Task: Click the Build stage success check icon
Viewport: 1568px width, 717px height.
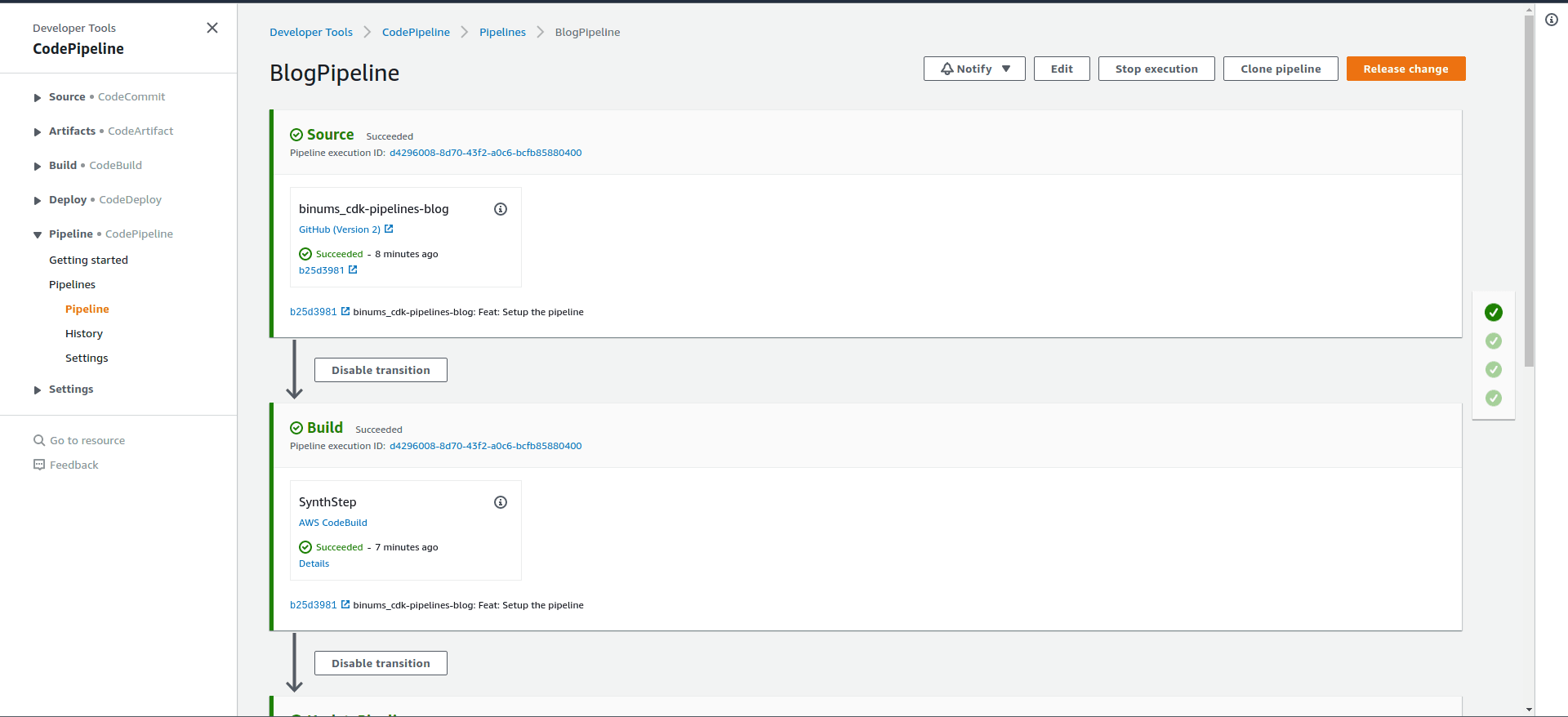Action: 296,428
